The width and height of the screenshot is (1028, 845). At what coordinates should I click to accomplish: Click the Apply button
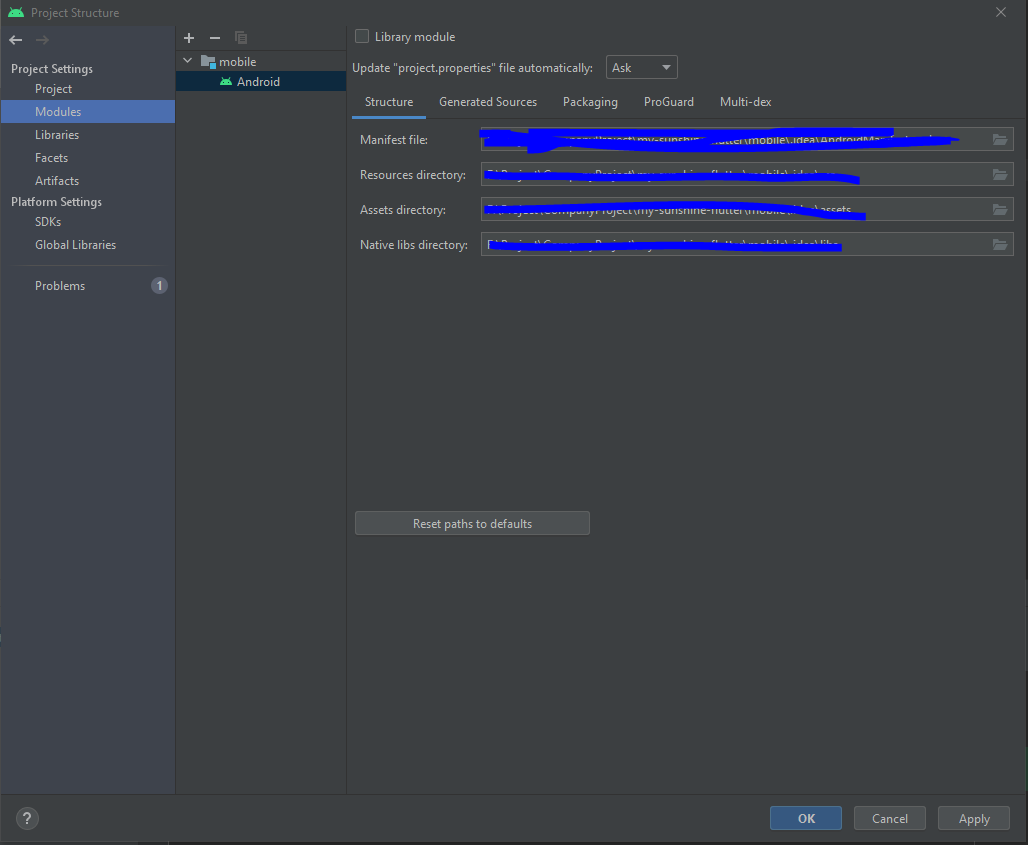point(974,818)
